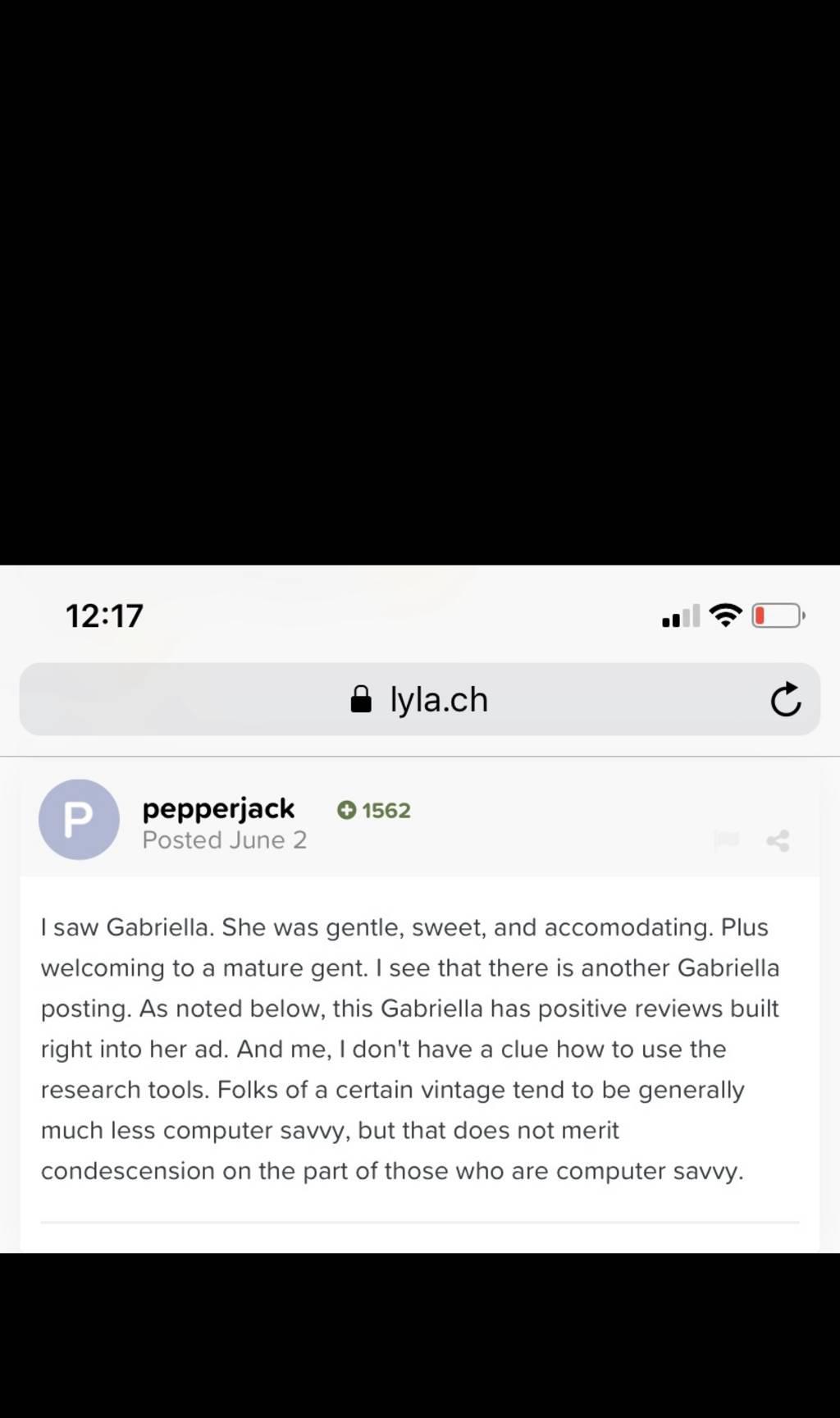
Task: Share pepperjack's post via share icon
Action: pos(778,840)
